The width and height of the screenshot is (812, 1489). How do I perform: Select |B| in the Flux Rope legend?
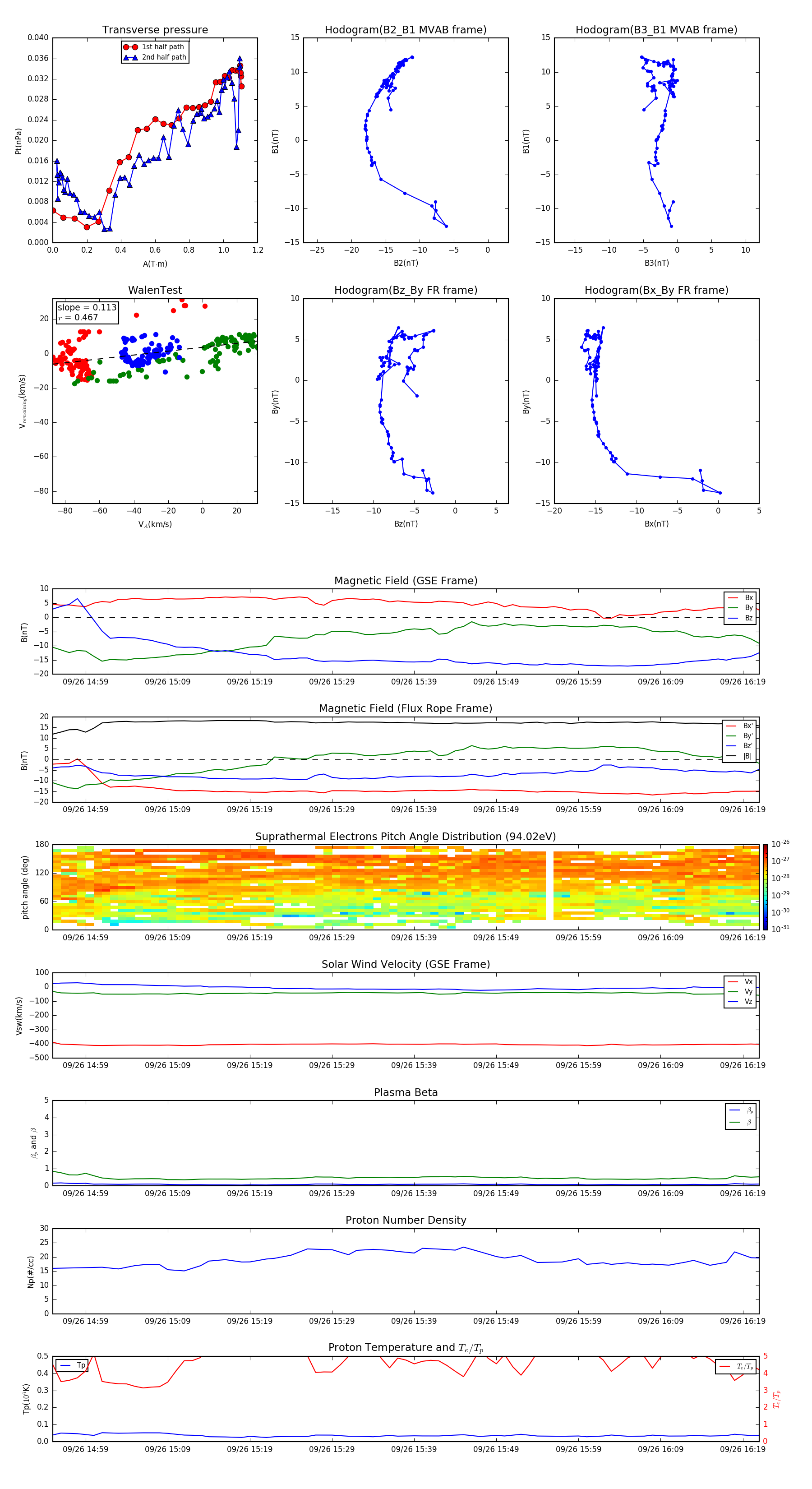tap(740, 756)
